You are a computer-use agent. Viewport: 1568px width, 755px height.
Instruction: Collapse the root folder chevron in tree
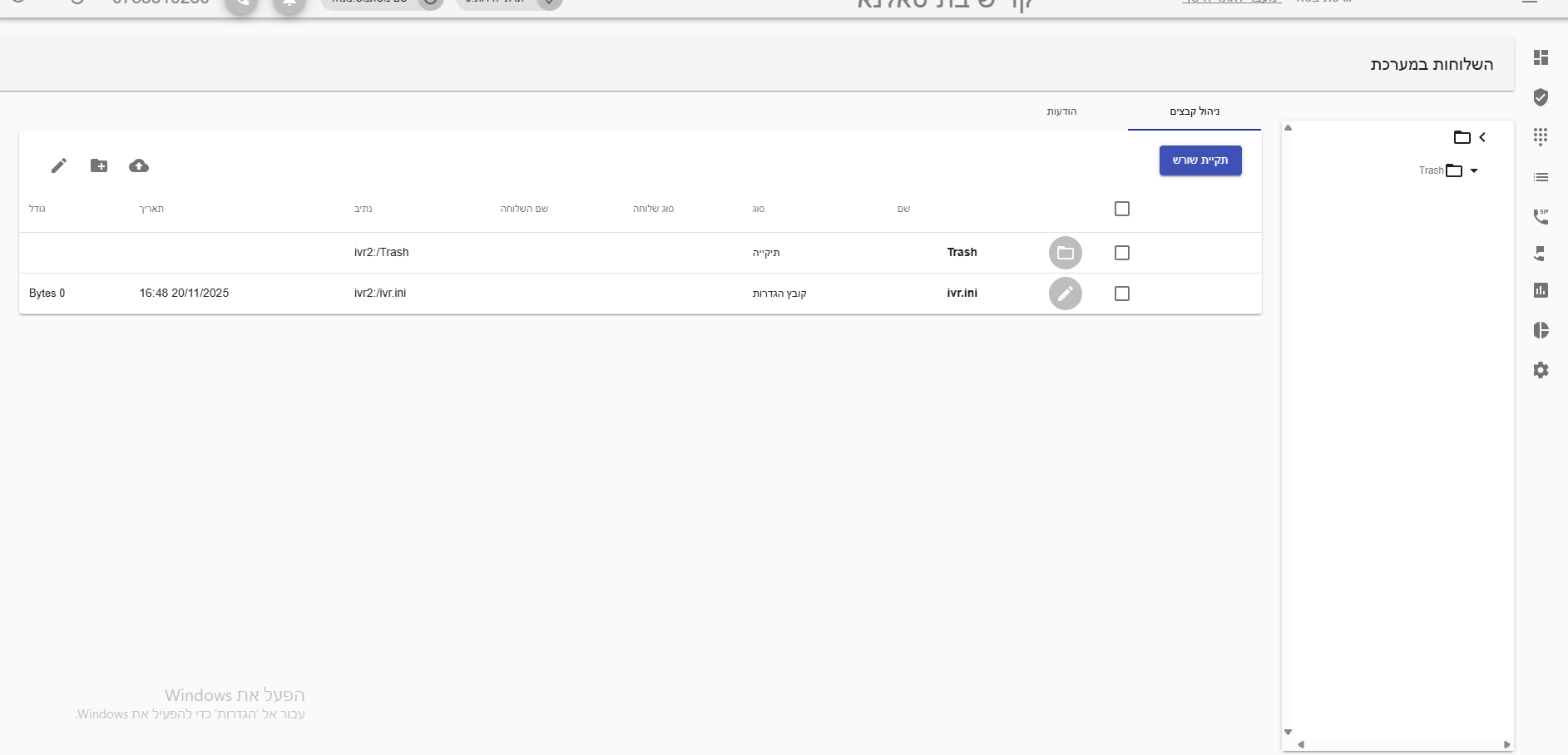(1482, 137)
